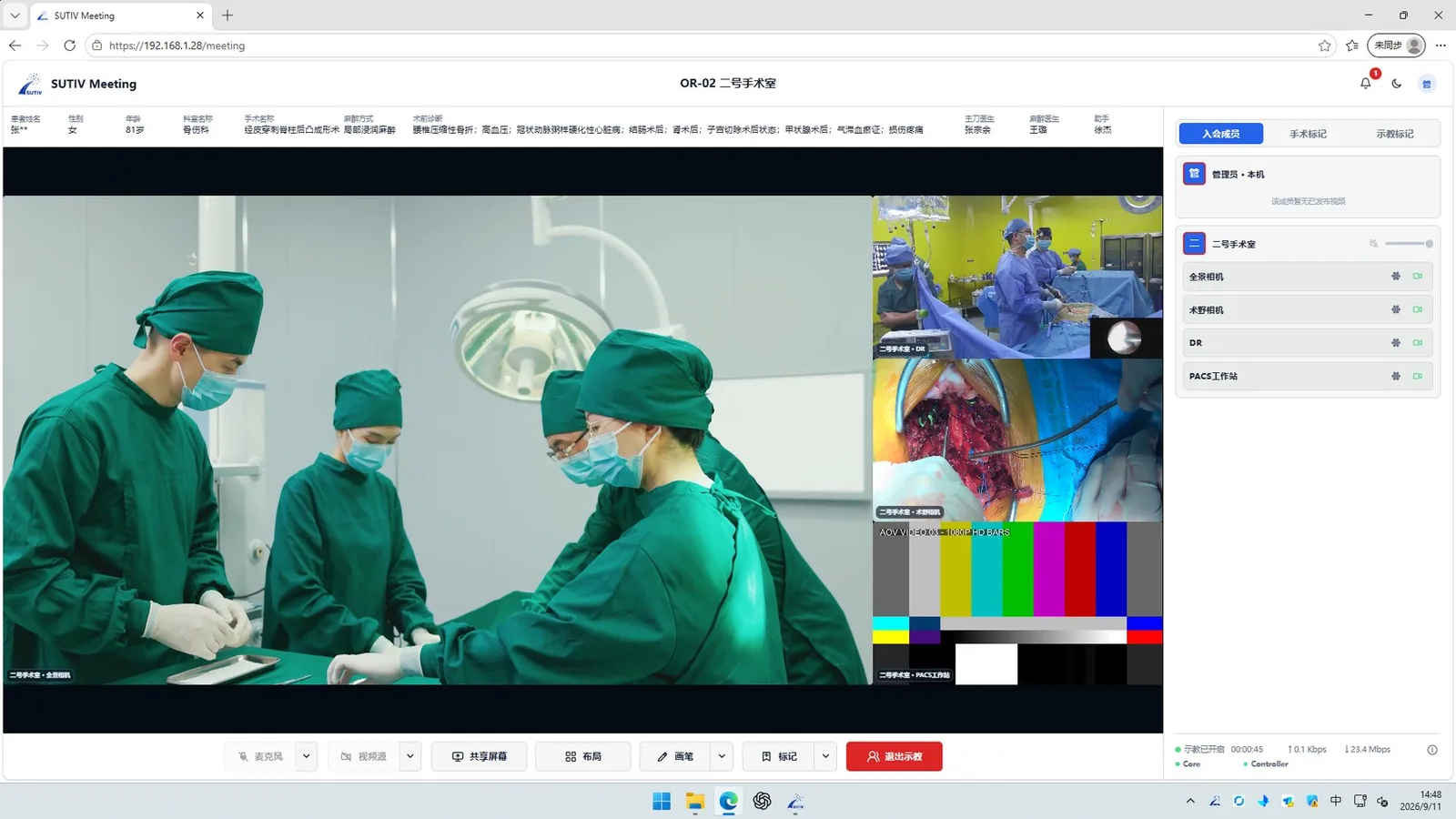Select the 画笔 pen tool
This screenshot has height=819, width=1456.
coord(676,756)
